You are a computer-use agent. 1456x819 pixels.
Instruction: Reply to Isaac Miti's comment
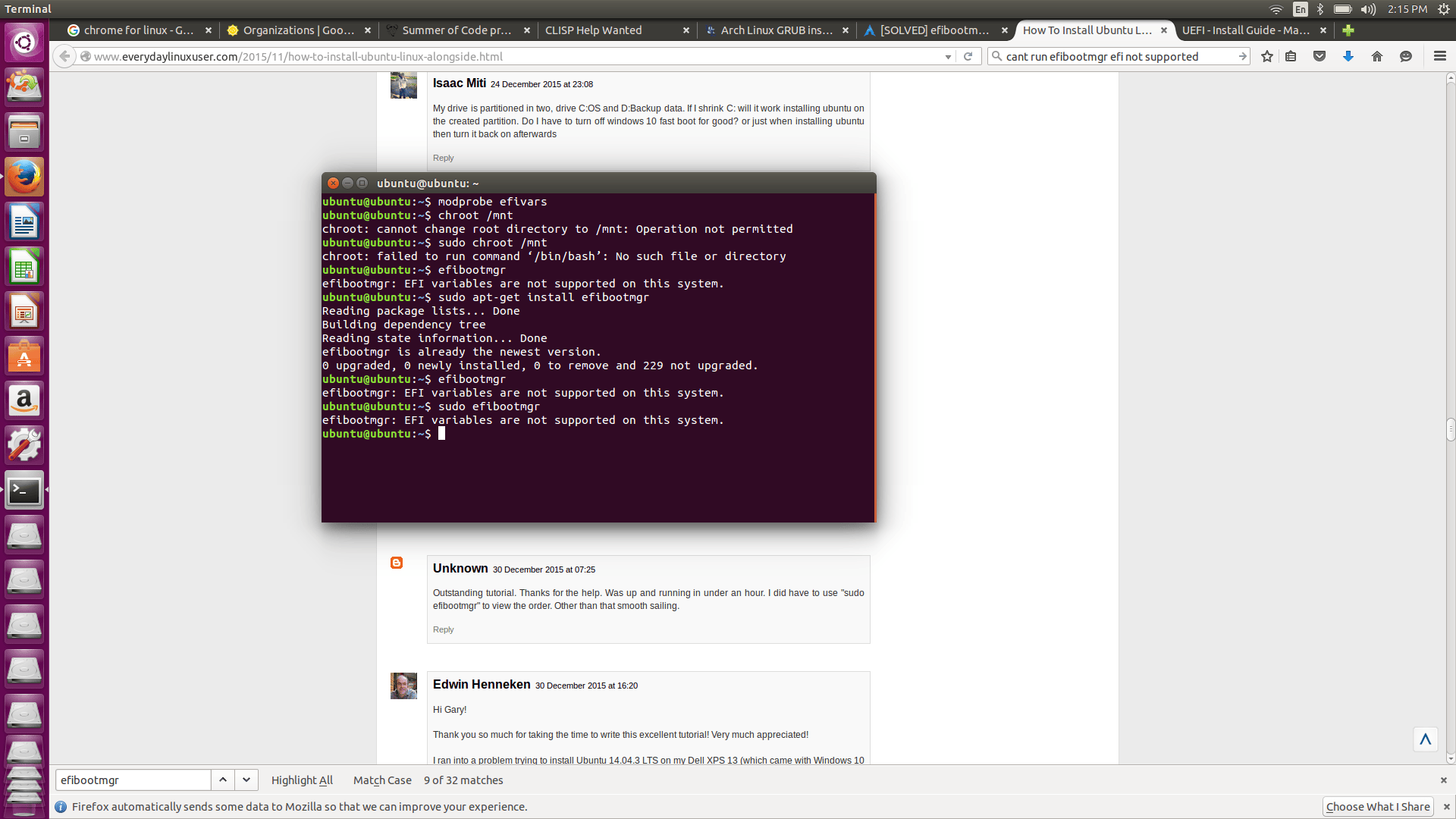(443, 158)
